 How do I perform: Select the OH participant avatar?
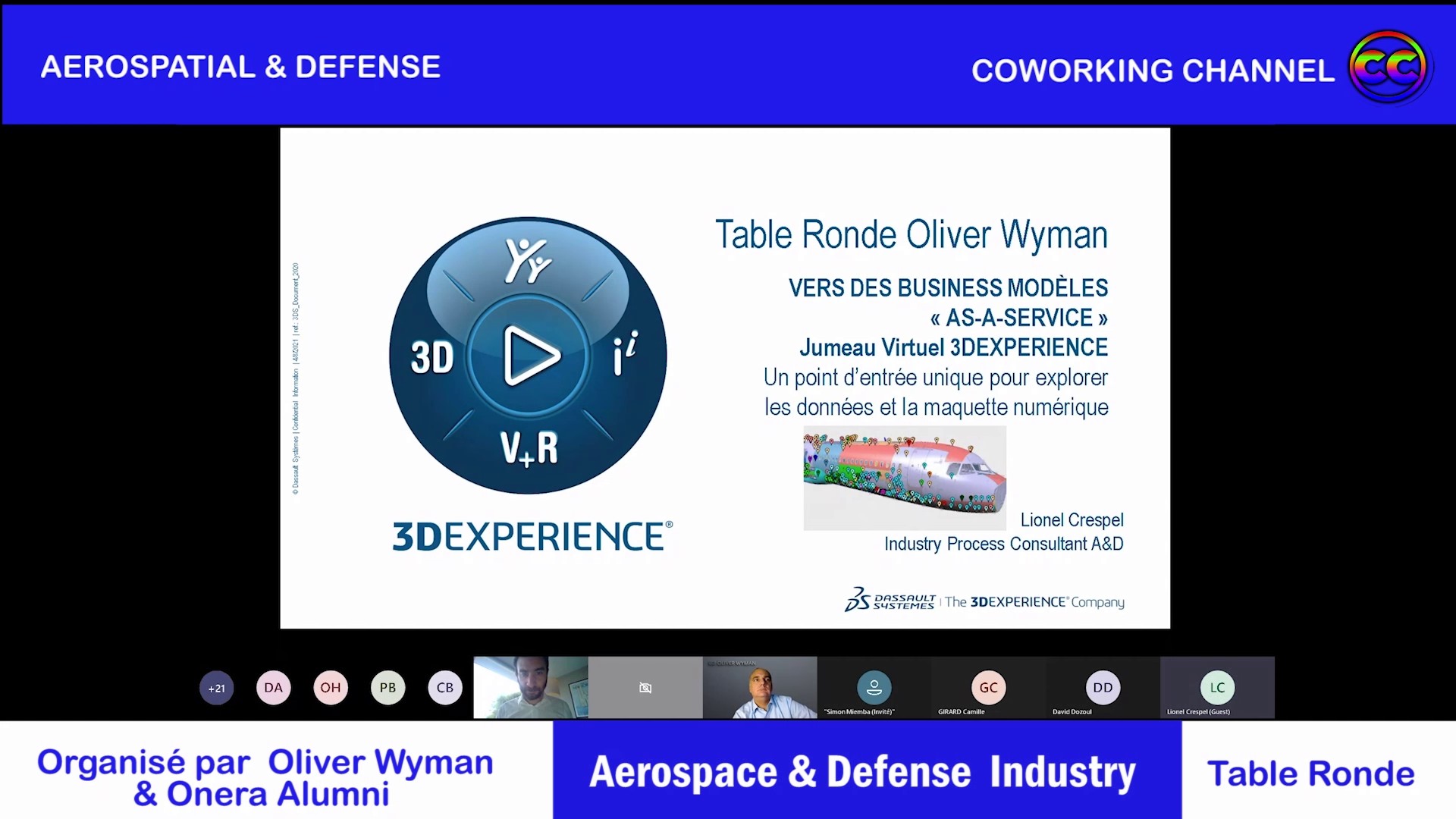(331, 688)
